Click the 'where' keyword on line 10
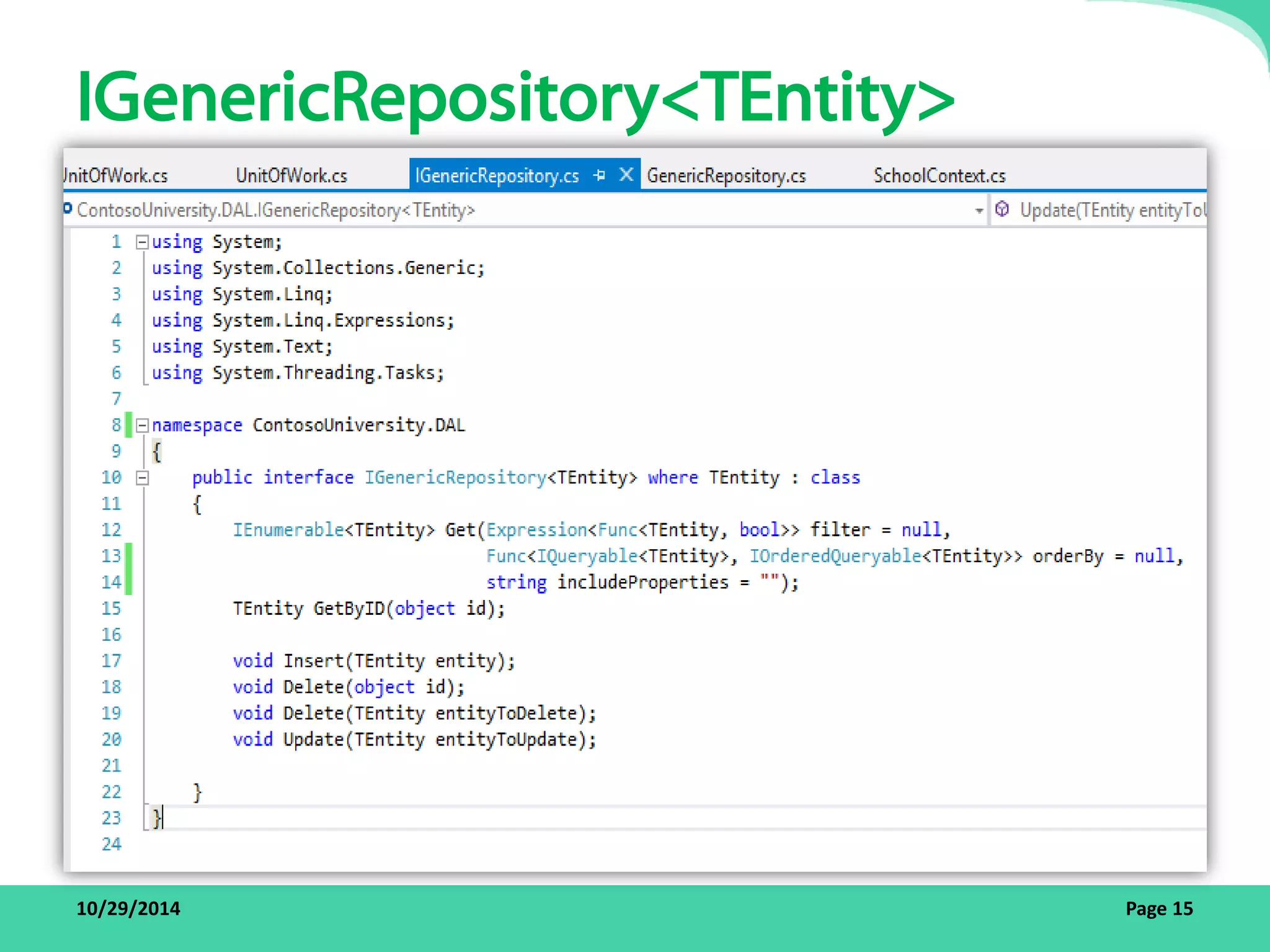This screenshot has height=952, width=1270. point(673,478)
